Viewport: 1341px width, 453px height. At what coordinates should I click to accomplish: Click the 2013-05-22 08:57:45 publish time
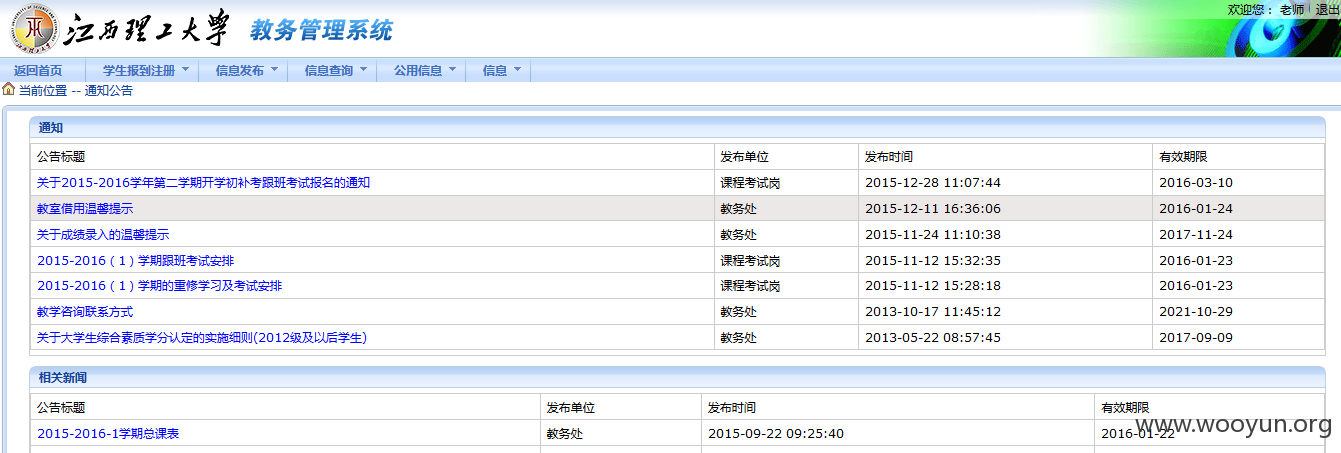click(933, 339)
